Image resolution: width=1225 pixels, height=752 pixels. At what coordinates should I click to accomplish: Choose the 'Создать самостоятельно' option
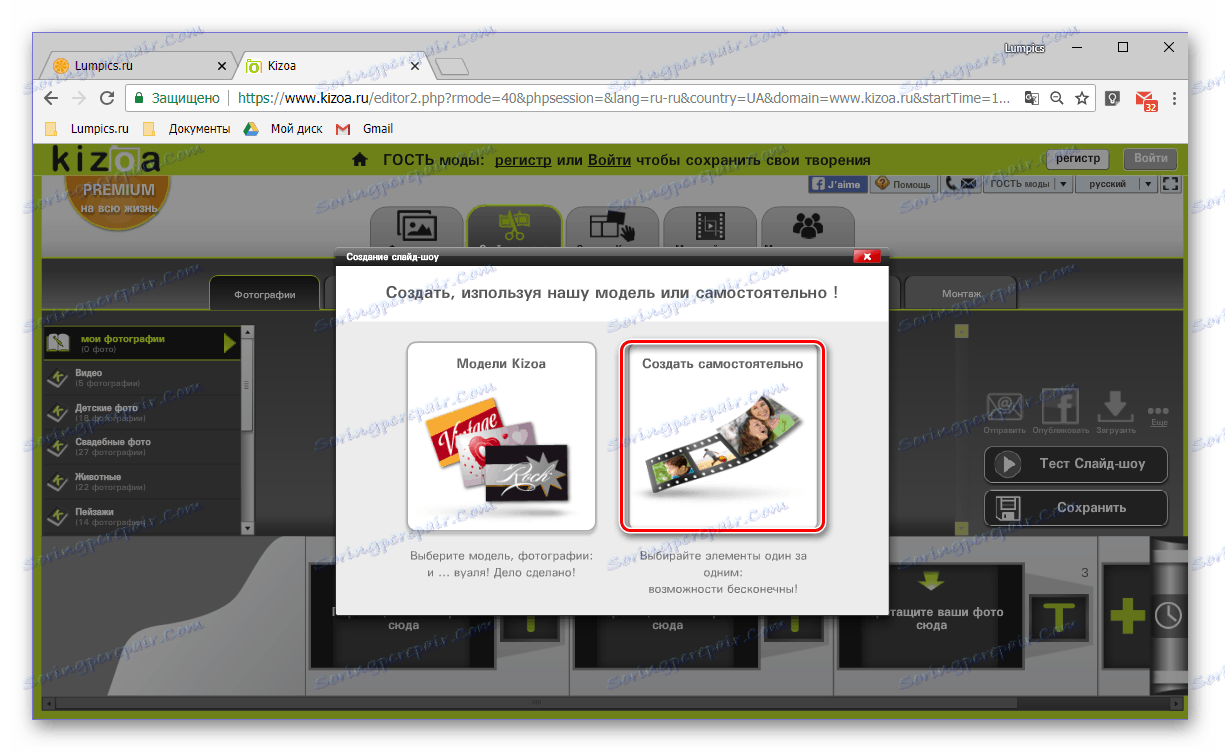pyautogui.click(x=722, y=436)
